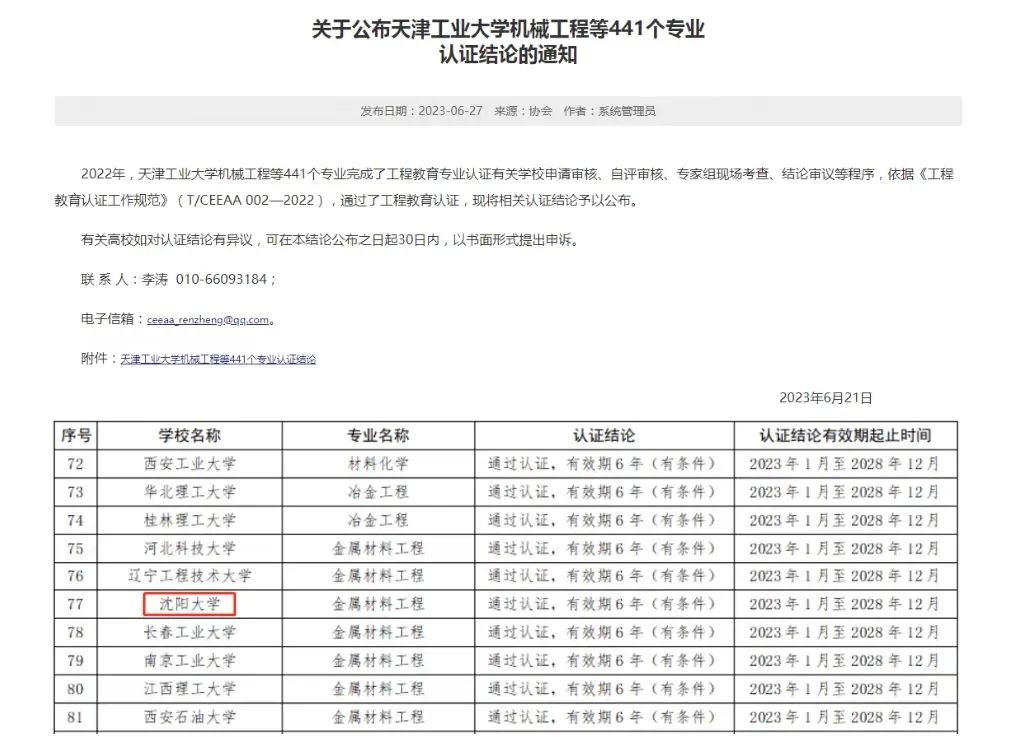The width and height of the screenshot is (1022, 737).
Task: Click the page title 关于公布天津工业大学机械工程等441个专业
Action: [x=508, y=29]
